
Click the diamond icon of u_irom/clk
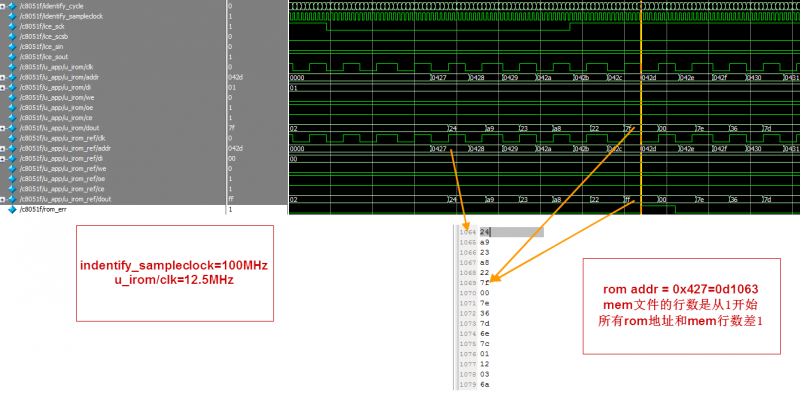tap(12, 67)
